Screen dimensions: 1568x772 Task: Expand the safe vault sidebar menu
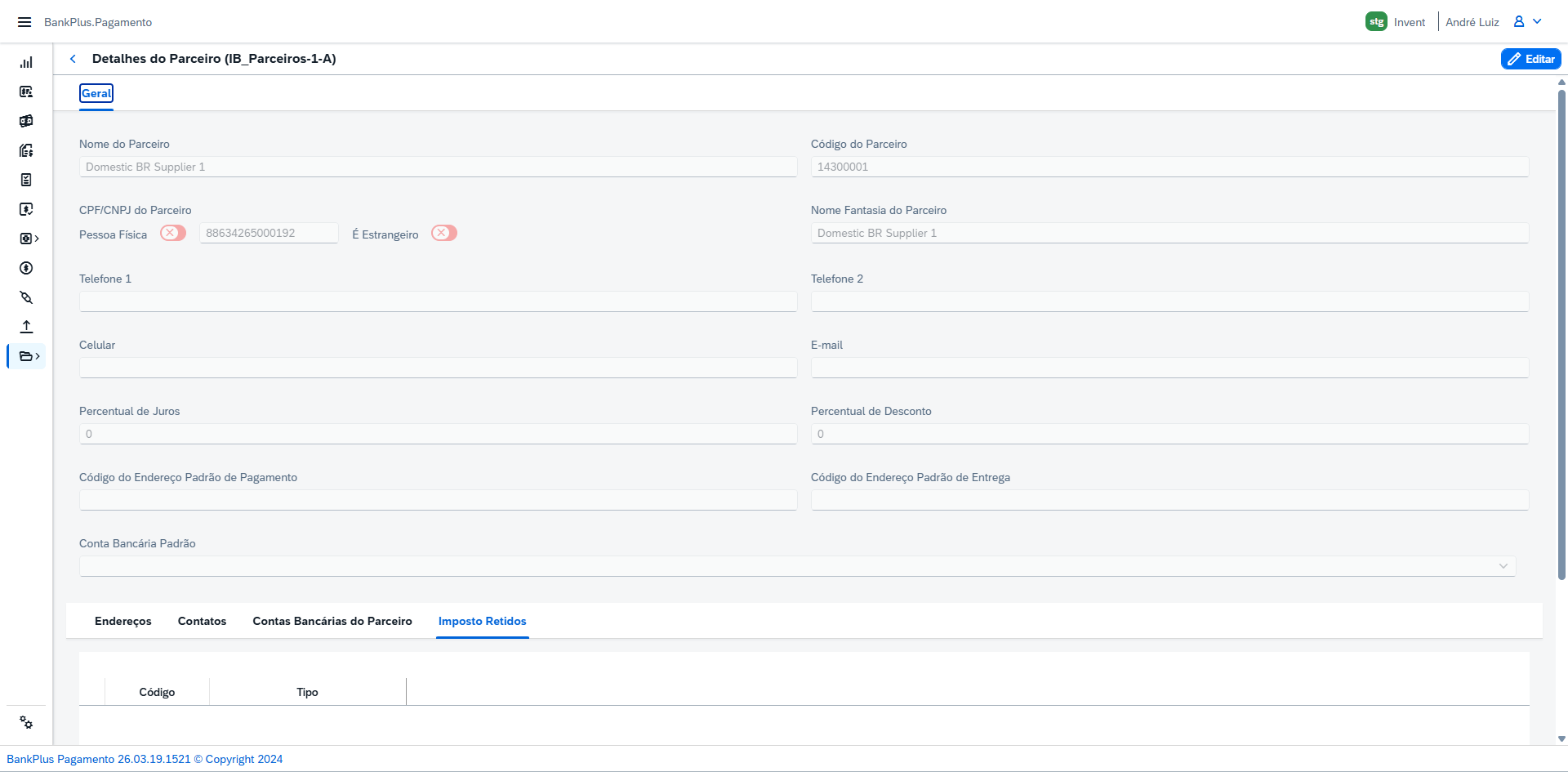coord(29,239)
